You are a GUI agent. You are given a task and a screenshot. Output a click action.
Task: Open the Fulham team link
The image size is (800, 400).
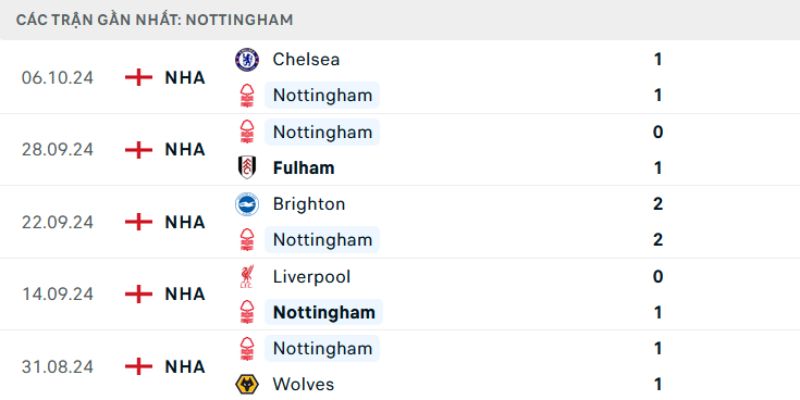coord(303,168)
